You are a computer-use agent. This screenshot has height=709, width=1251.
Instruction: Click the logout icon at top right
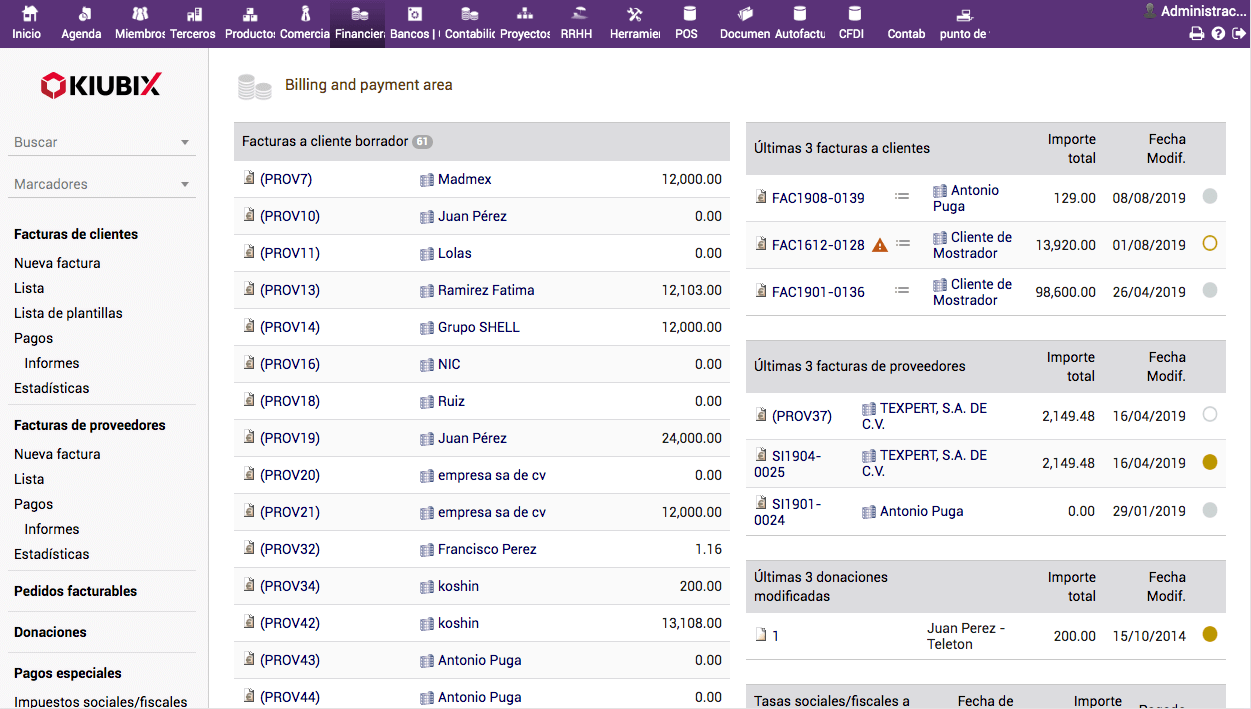pos(1239,34)
